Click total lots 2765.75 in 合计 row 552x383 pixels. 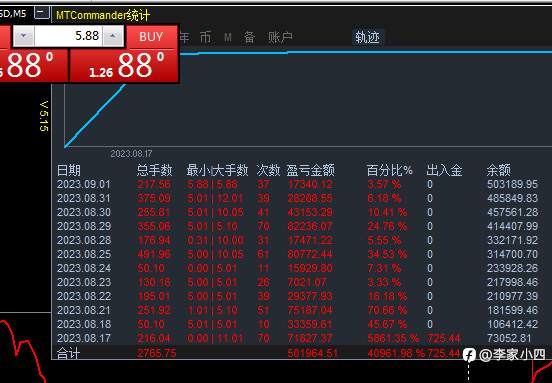click(156, 353)
